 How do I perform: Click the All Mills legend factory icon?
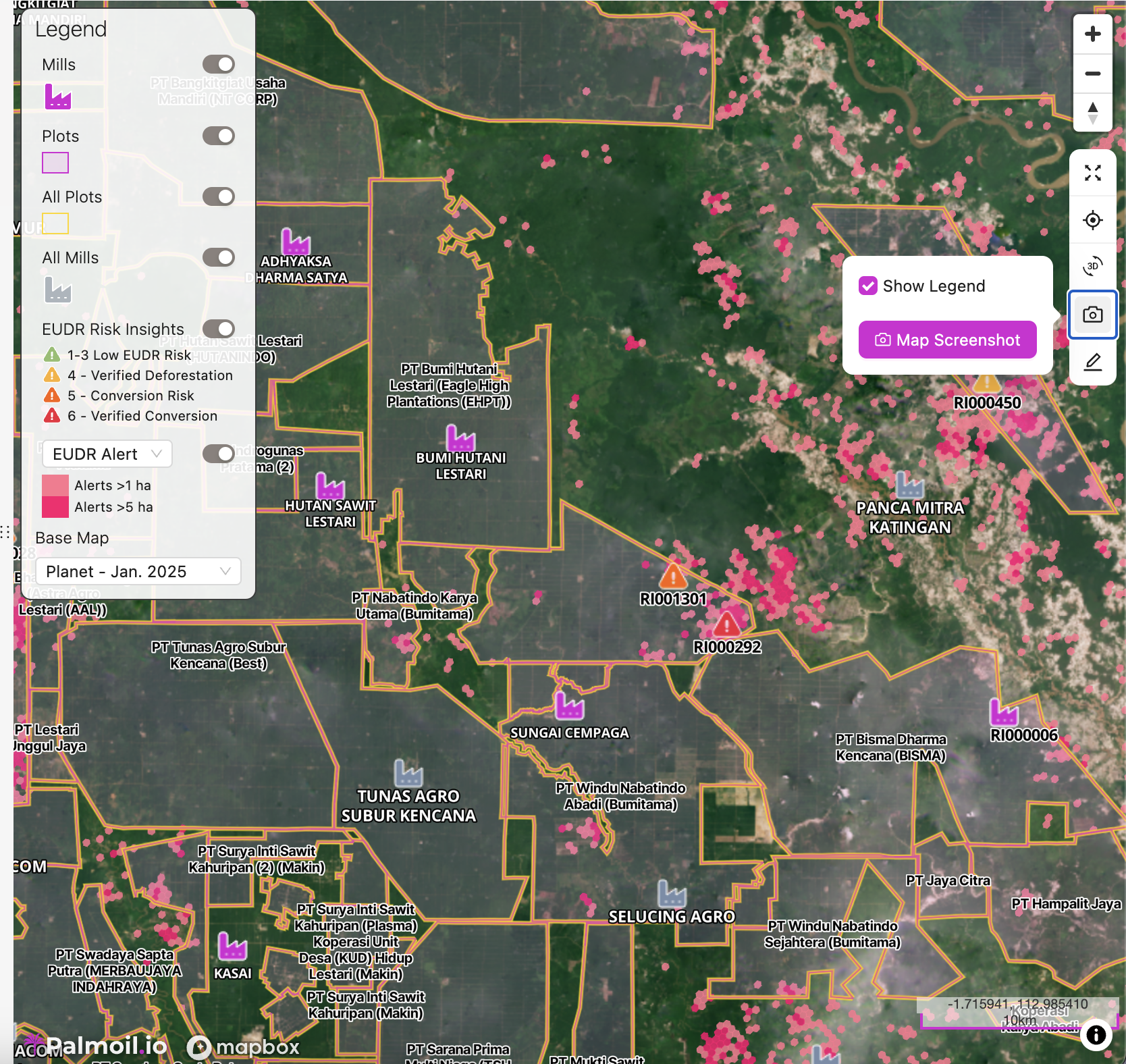[x=58, y=290]
